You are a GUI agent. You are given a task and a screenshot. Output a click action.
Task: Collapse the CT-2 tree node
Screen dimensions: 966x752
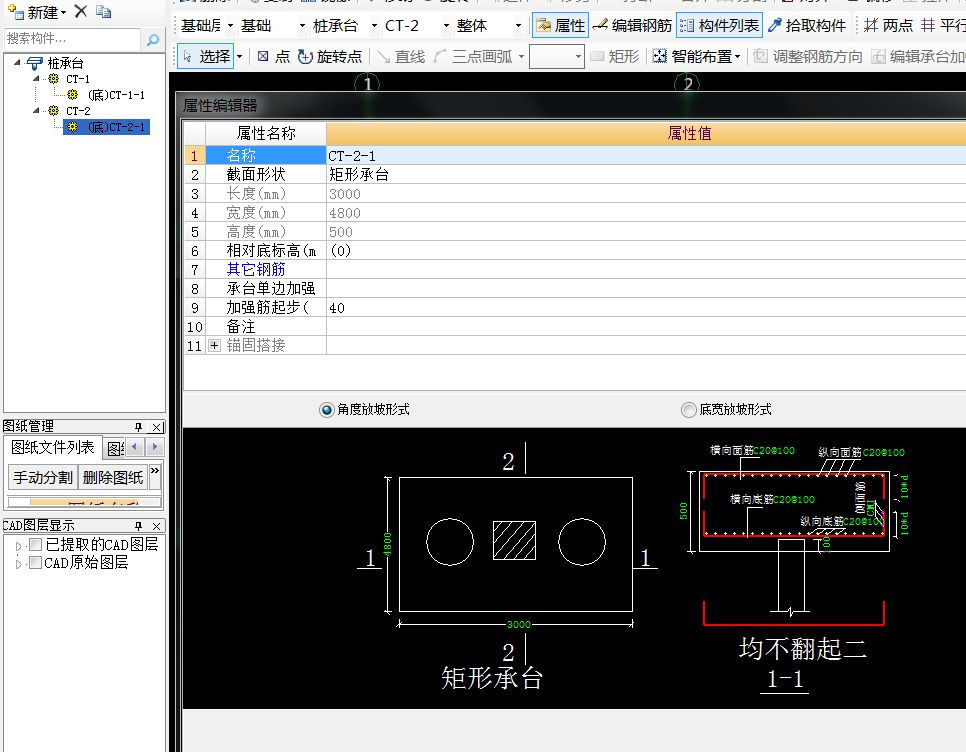(x=36, y=110)
